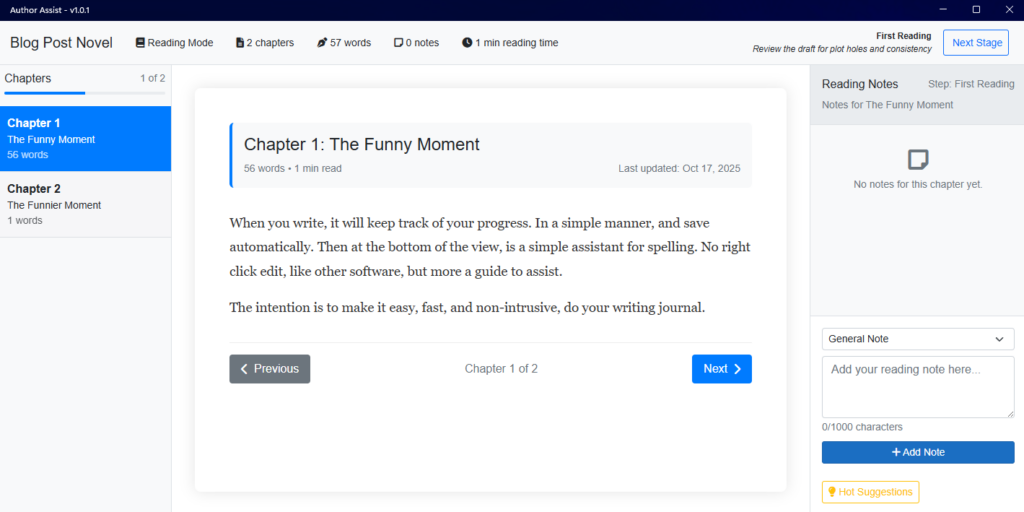Click the clock icon beside reading time
The image size is (1024, 512).
[x=467, y=43]
